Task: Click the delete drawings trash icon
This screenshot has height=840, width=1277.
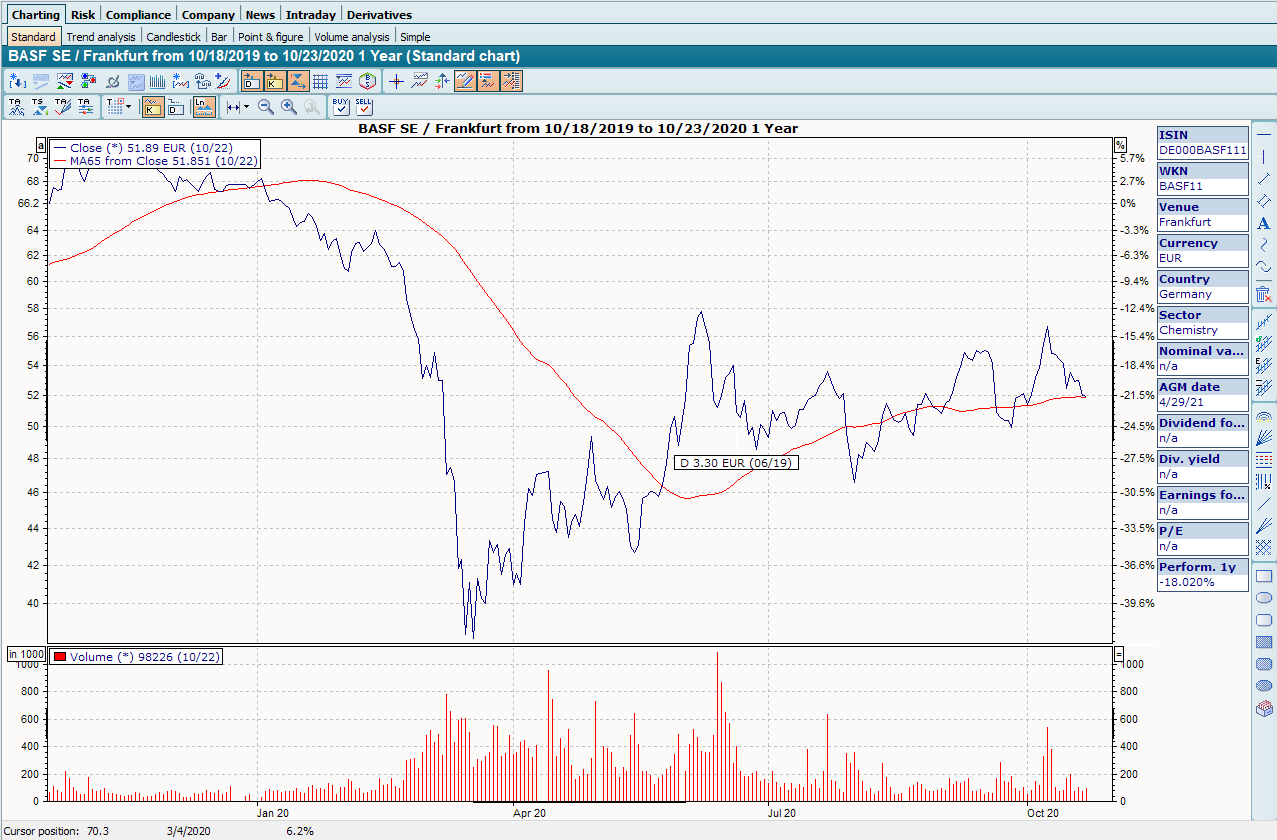Action: [x=1264, y=294]
